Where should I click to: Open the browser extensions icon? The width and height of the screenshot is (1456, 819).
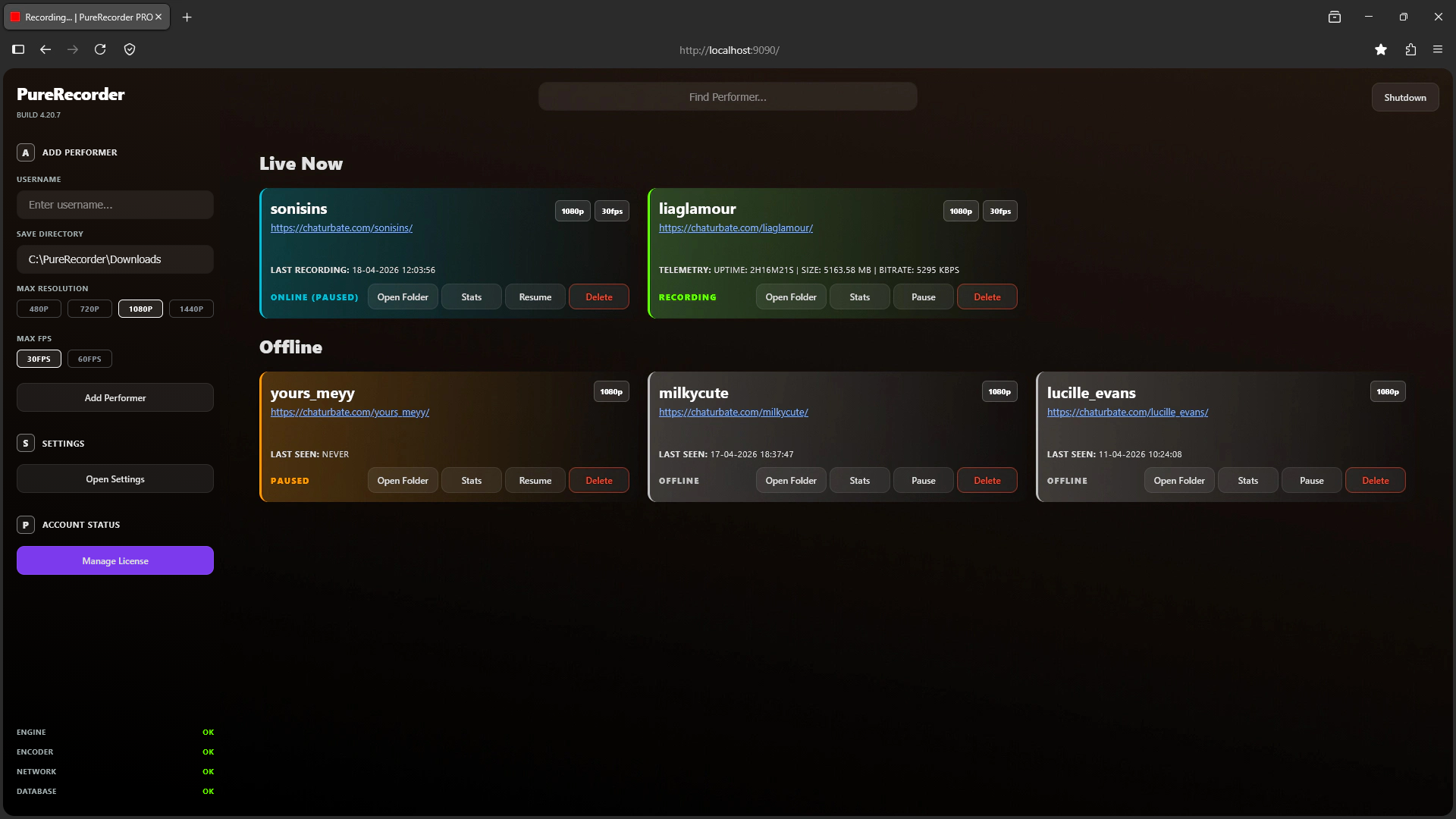[x=1410, y=49]
